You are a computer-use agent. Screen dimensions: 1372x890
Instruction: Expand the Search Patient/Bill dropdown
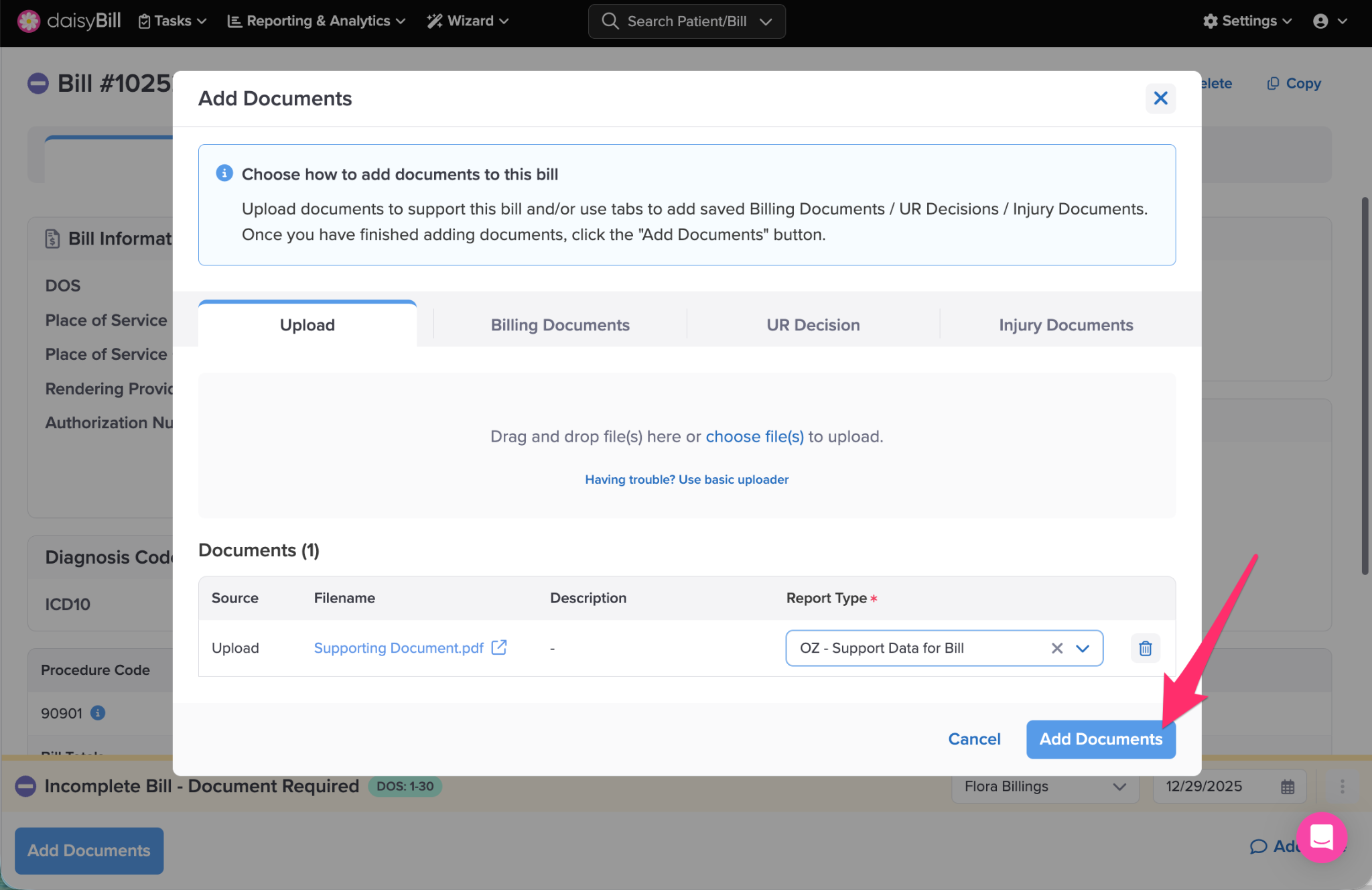coord(766,21)
